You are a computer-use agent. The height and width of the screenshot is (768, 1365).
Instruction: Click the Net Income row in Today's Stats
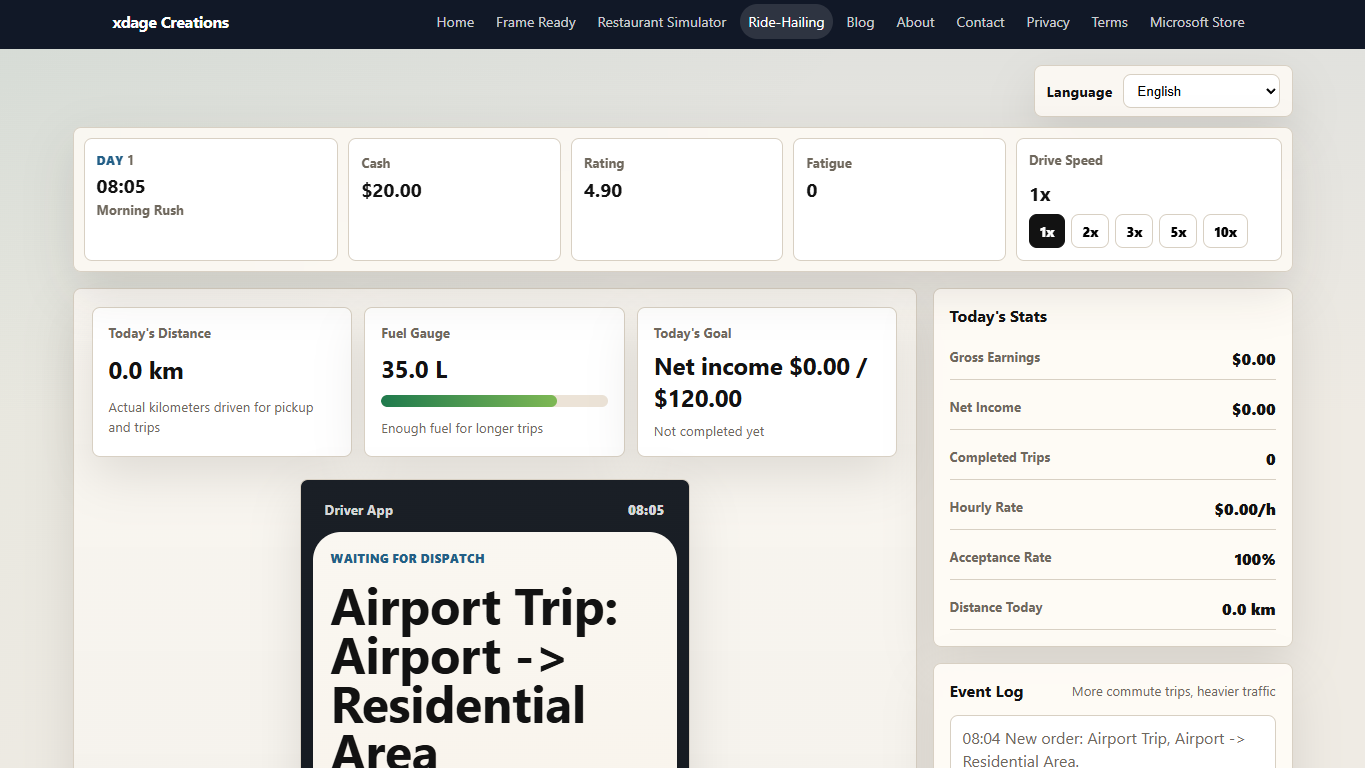(1113, 408)
